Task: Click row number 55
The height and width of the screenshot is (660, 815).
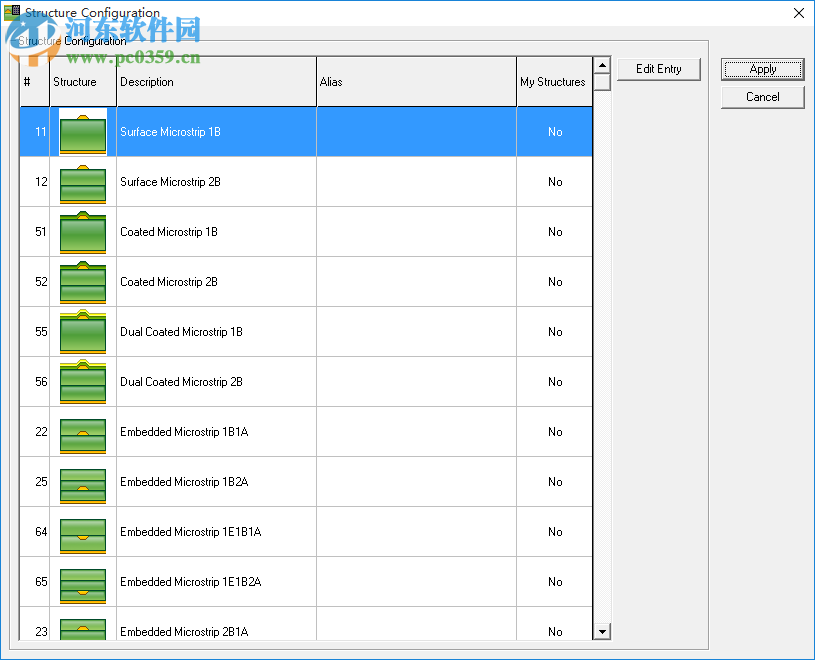Action: 41,332
